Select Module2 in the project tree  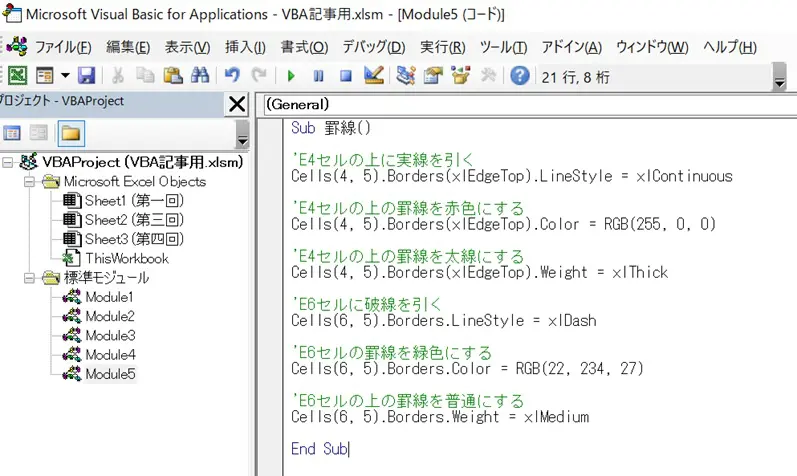coord(110,316)
